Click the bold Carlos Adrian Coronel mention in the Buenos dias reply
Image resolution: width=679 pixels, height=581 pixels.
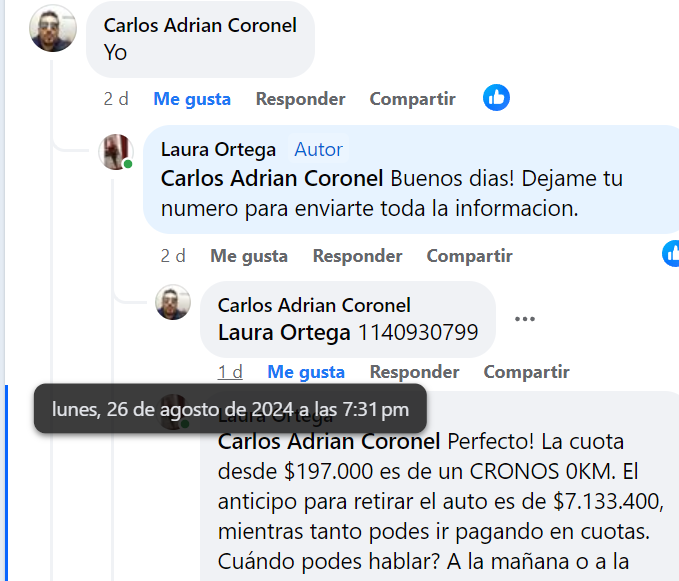[272, 179]
